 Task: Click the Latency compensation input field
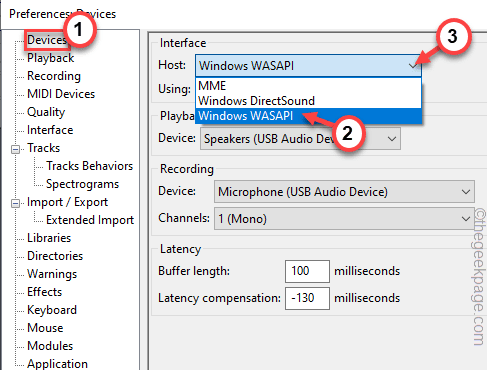307,298
